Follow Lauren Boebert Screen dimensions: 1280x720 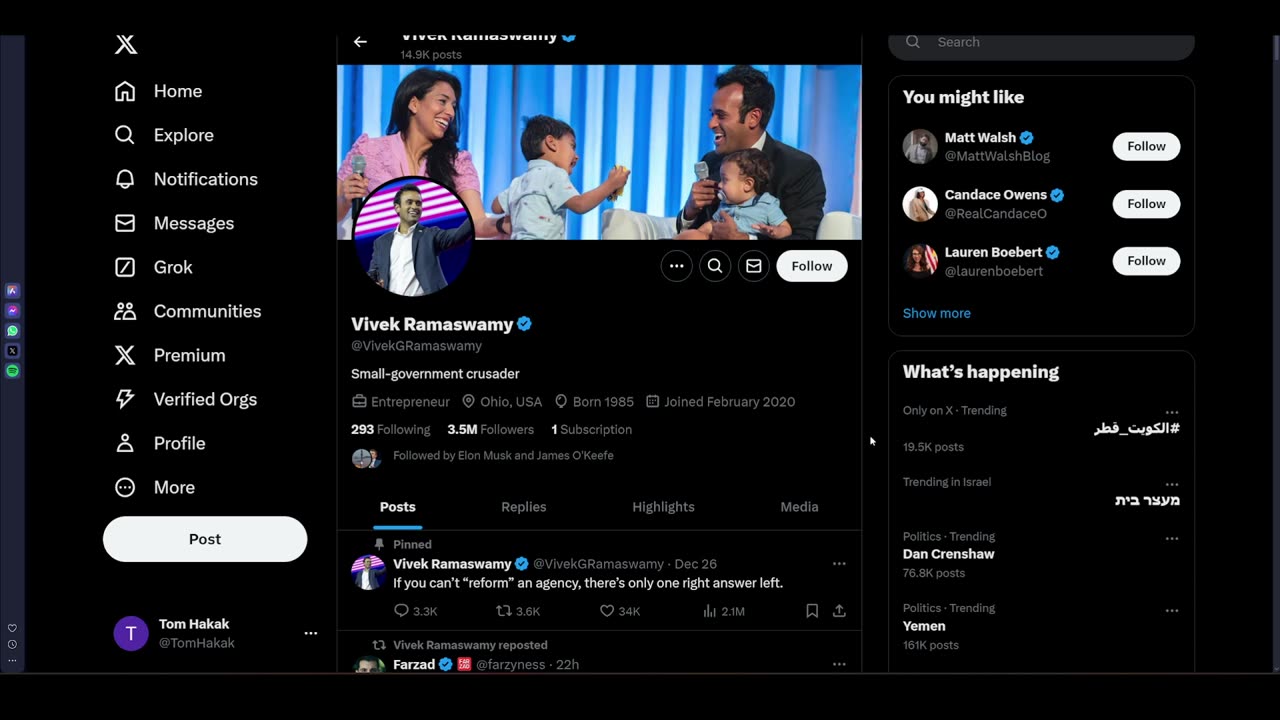(1146, 261)
